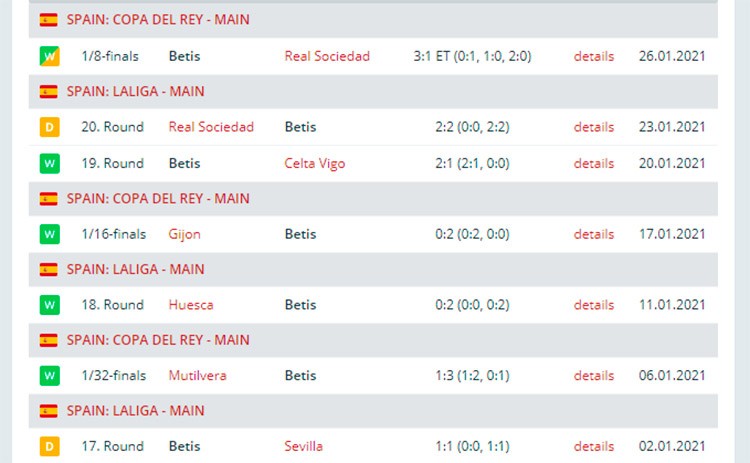Viewport: 750px width, 463px height.
Task: Click the 1:3 score of the Mutilvera match
Action: (443, 375)
